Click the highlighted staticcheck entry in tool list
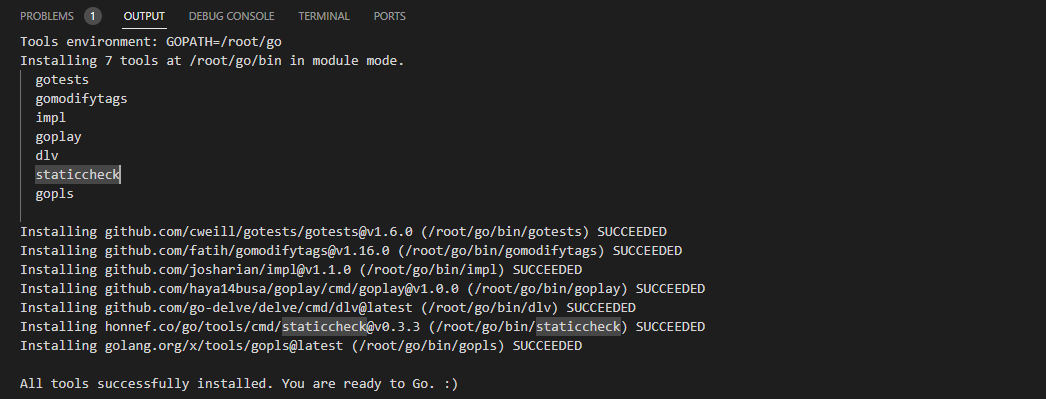 [77, 175]
